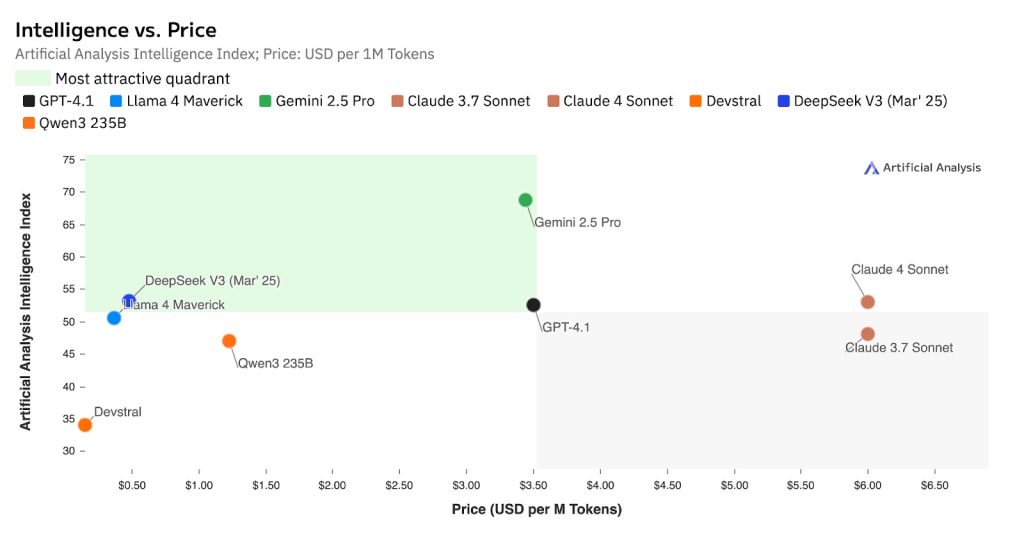
Task: Click the Artificial Analysis logo icon
Action: pos(871,168)
